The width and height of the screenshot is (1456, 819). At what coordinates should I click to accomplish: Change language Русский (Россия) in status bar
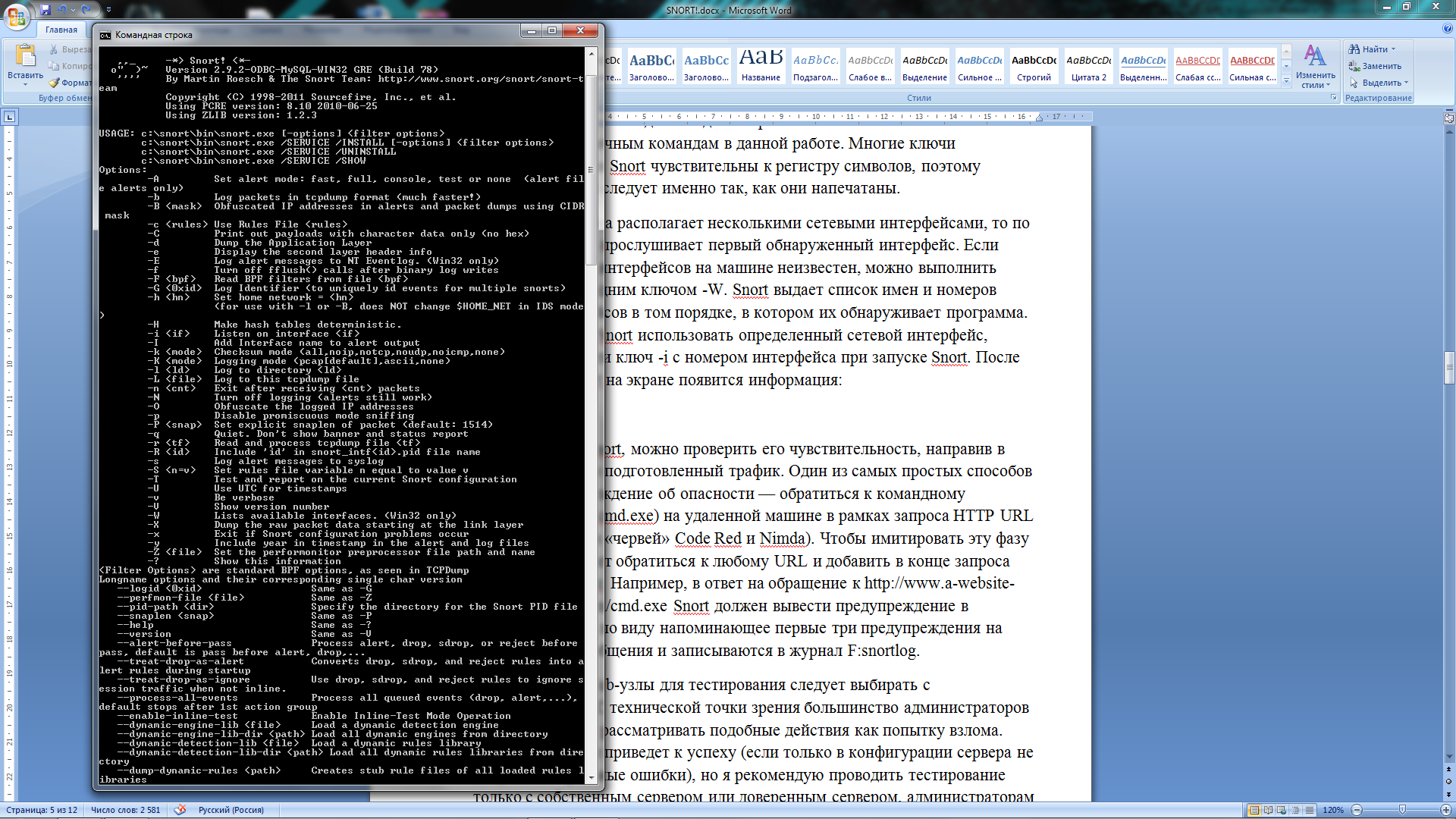(x=231, y=810)
